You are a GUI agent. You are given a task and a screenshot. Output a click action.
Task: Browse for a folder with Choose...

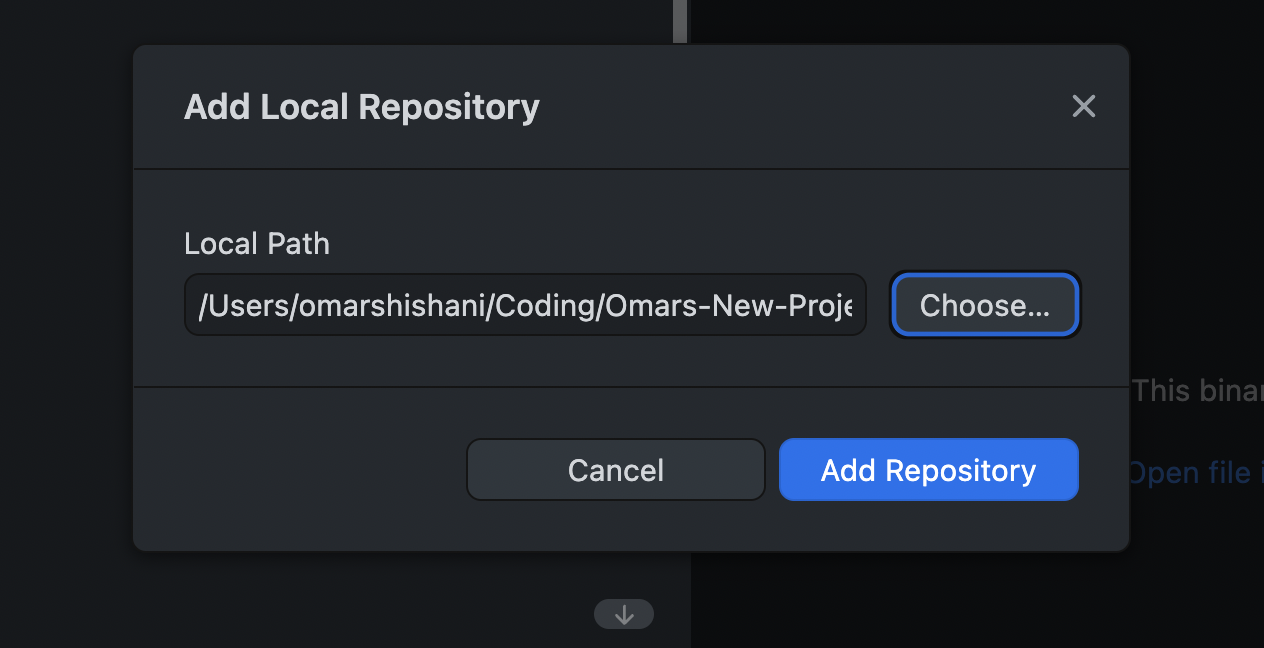(985, 305)
